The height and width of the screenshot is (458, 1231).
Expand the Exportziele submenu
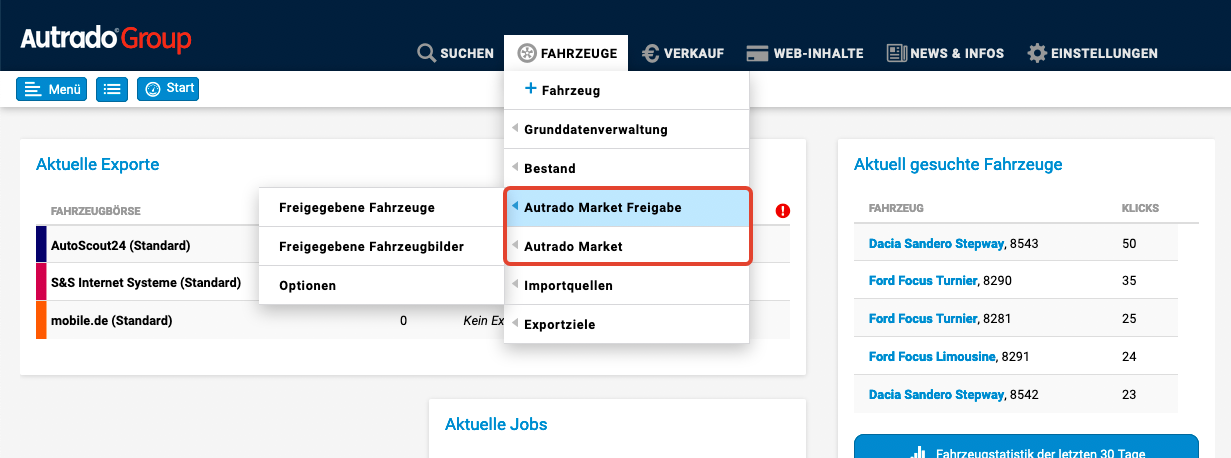coord(560,324)
